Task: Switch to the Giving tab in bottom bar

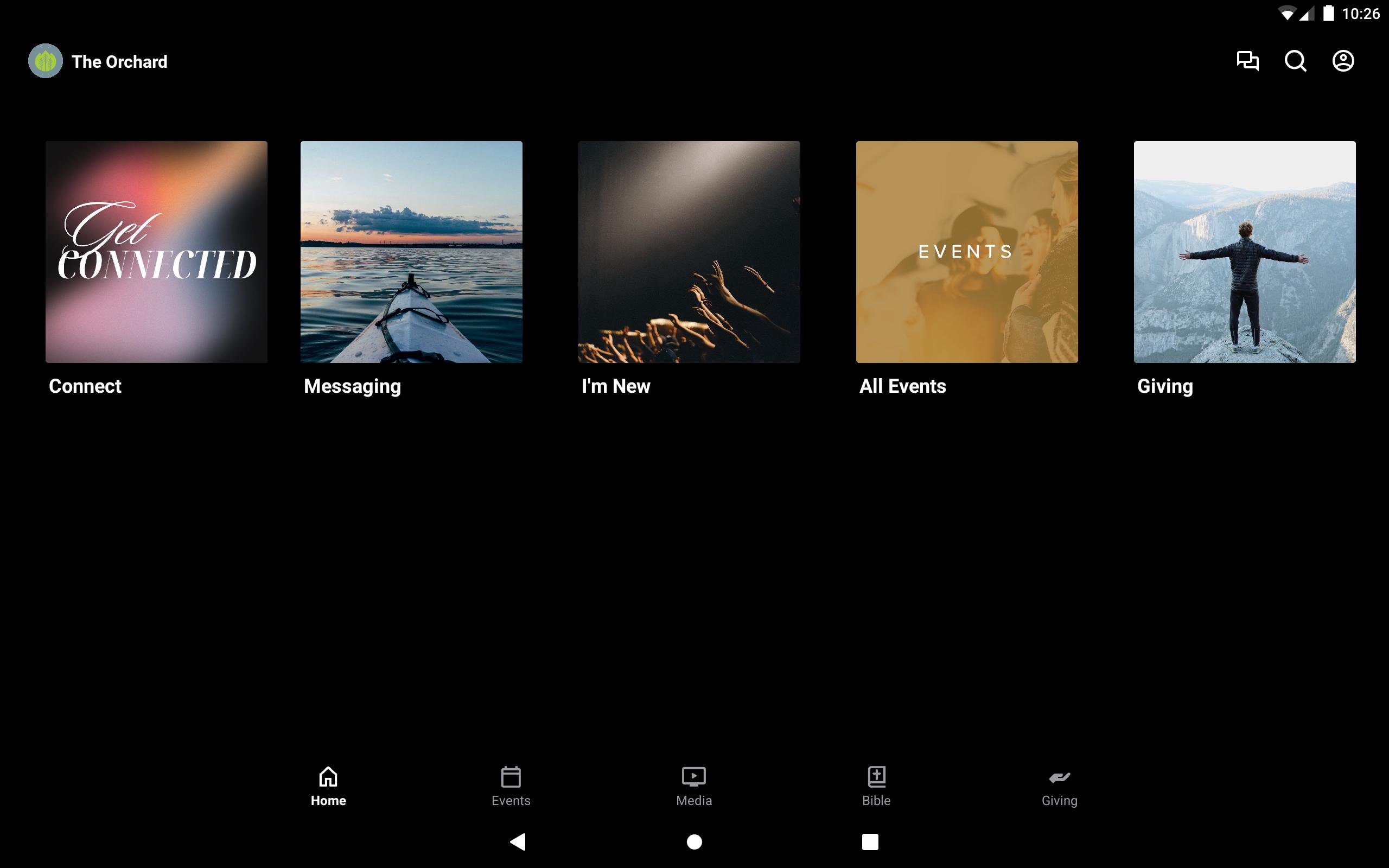Action: pyautogui.click(x=1060, y=787)
